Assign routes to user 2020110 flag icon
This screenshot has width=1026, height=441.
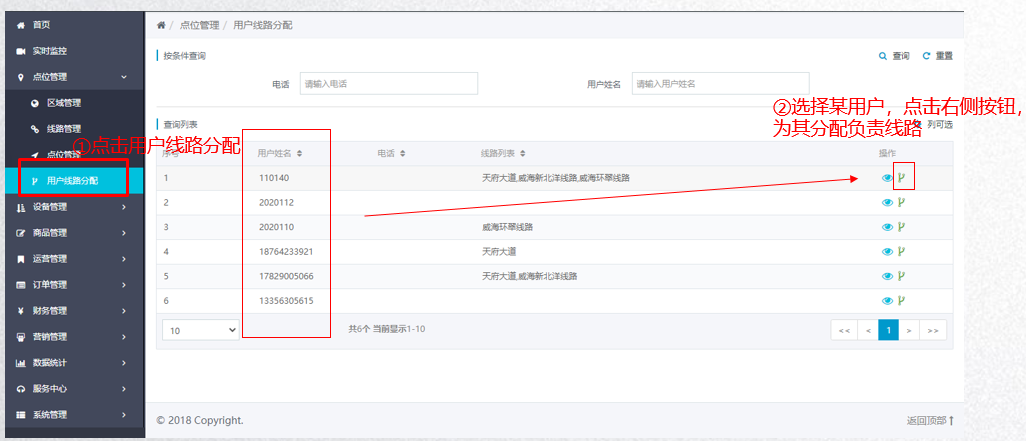(x=902, y=226)
